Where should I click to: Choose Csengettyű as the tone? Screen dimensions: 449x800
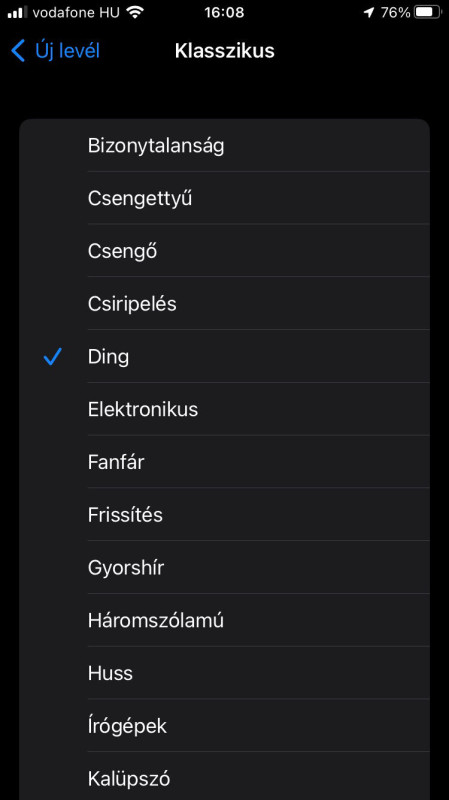click(x=224, y=198)
